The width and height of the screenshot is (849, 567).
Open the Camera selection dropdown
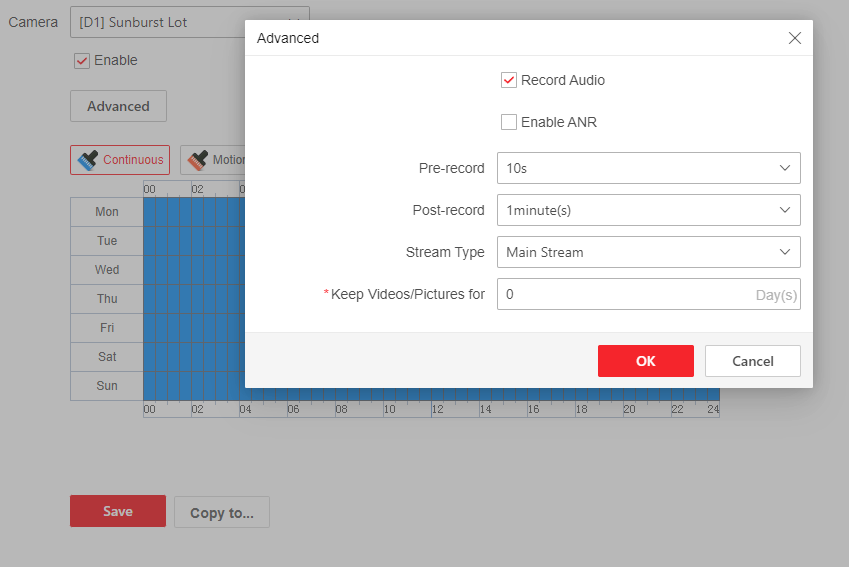click(x=189, y=22)
